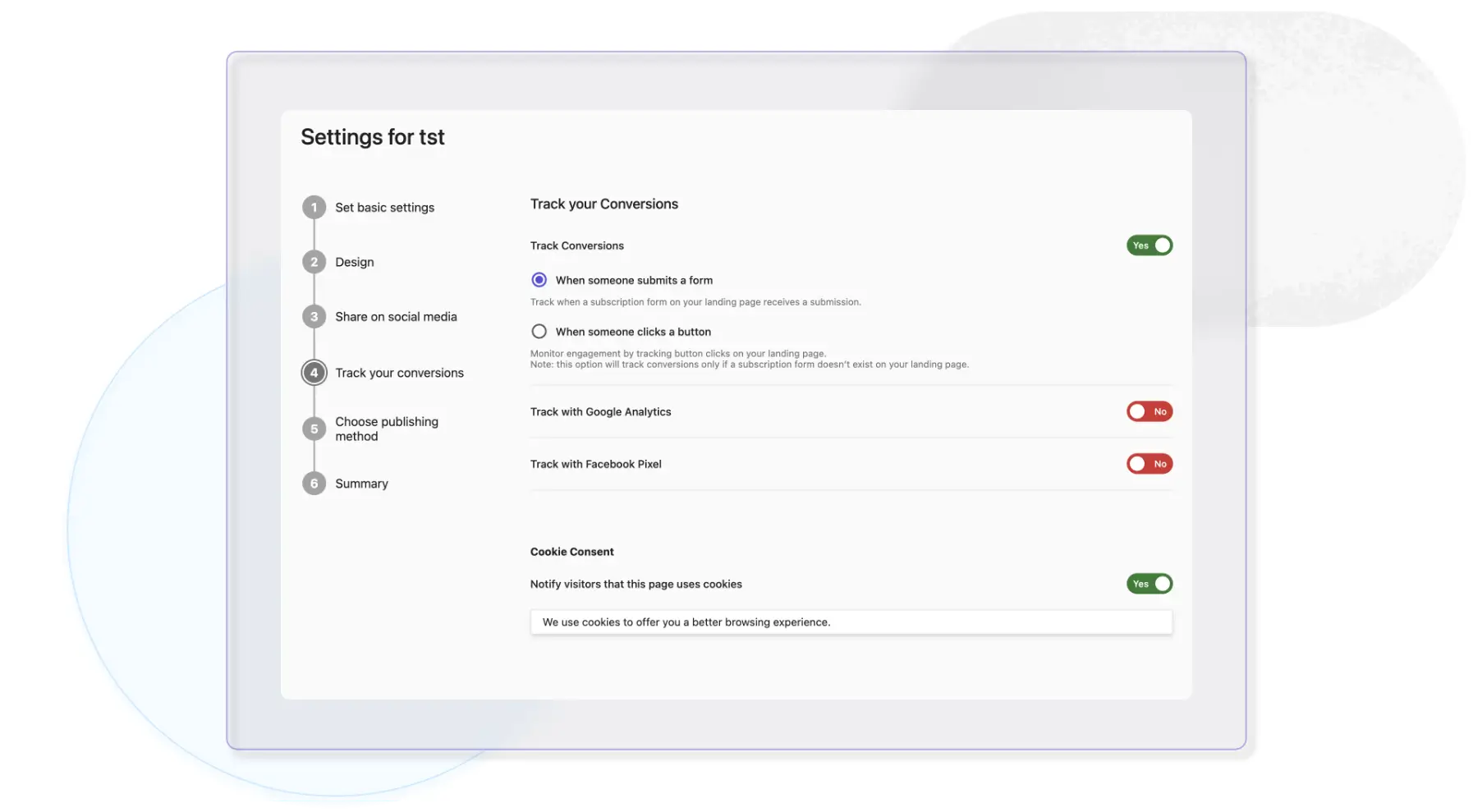Image resolution: width=1473 pixels, height=812 pixels.
Task: Disable the cookie notification toggle
Action: click(x=1149, y=583)
